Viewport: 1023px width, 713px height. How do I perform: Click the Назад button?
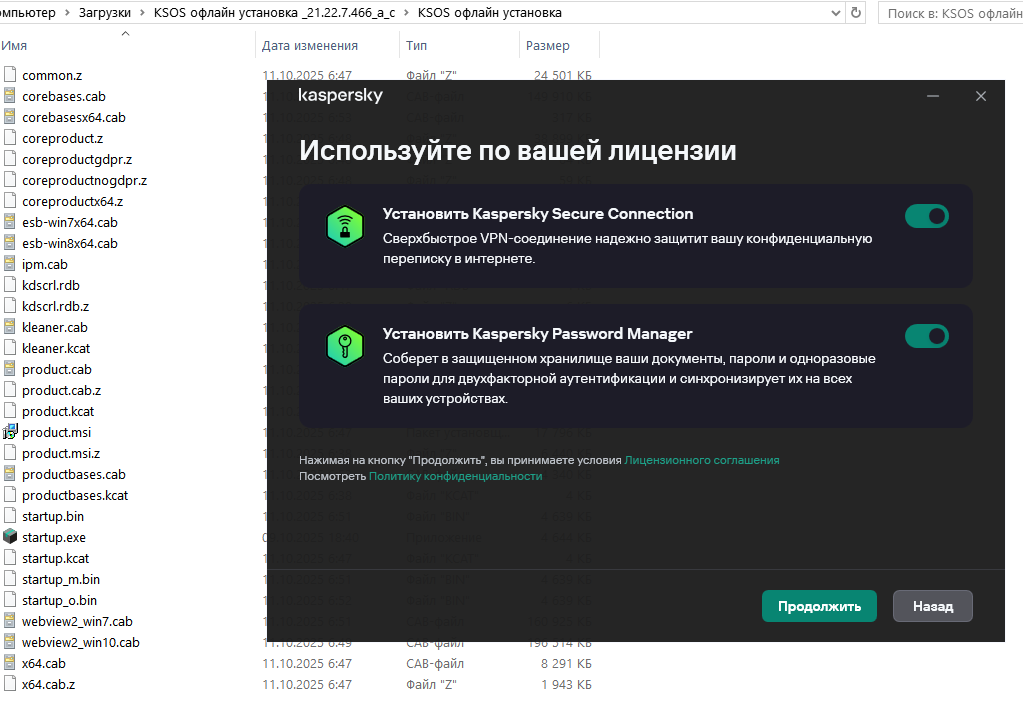click(932, 606)
